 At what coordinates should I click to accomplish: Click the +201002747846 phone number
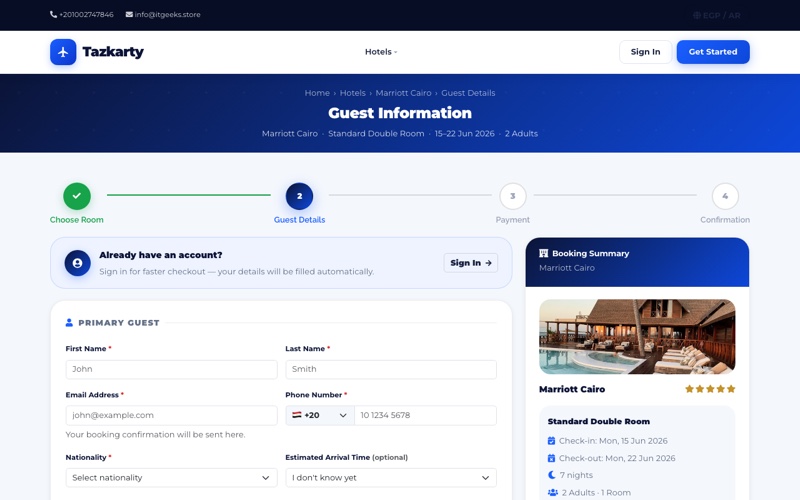86,14
